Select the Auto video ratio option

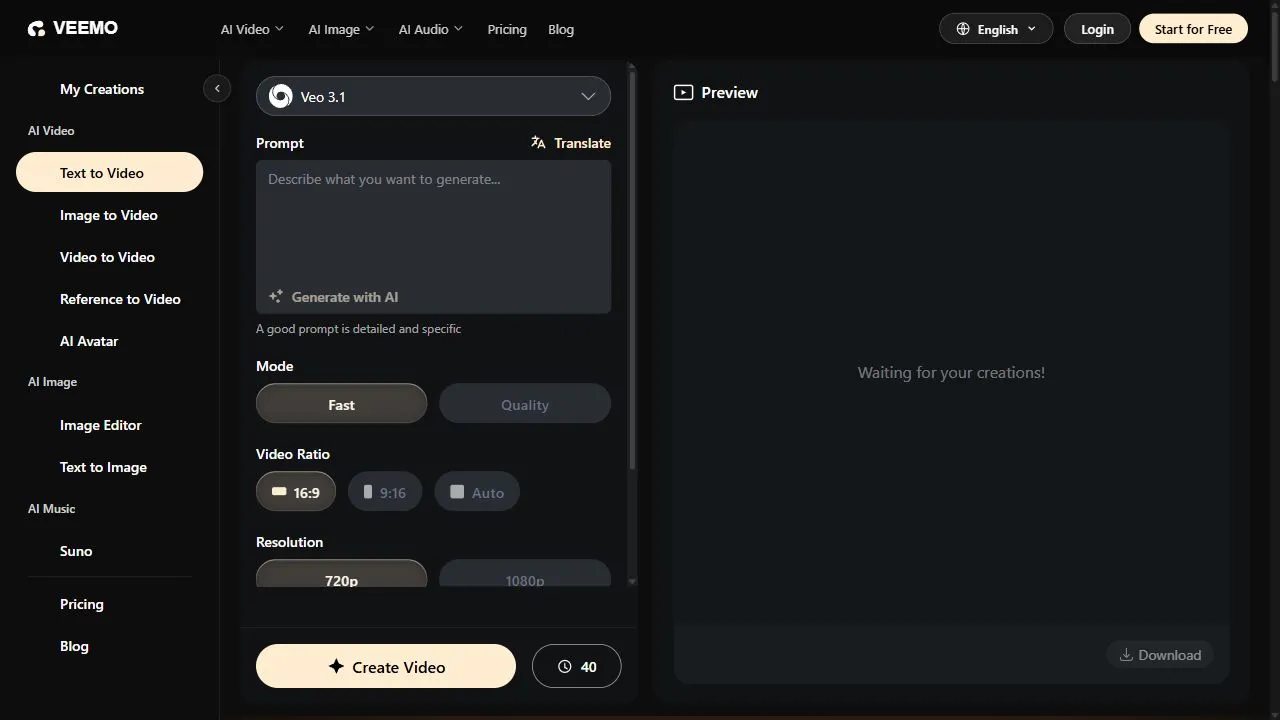pyautogui.click(x=477, y=492)
